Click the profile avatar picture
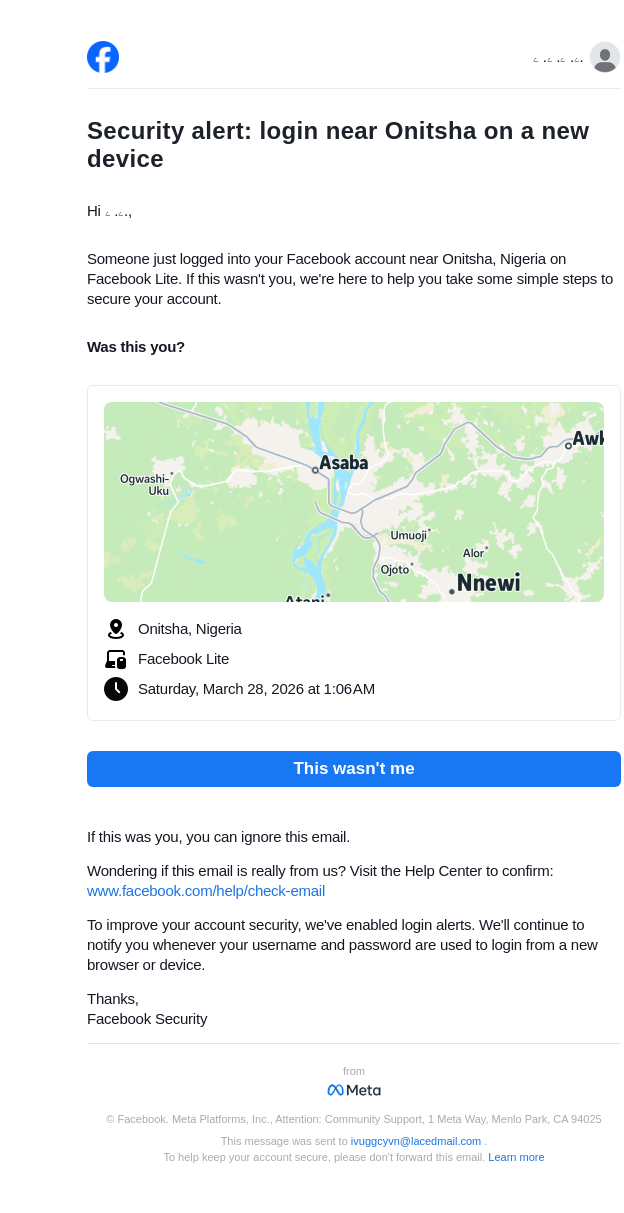The image size is (624, 1213). [605, 58]
